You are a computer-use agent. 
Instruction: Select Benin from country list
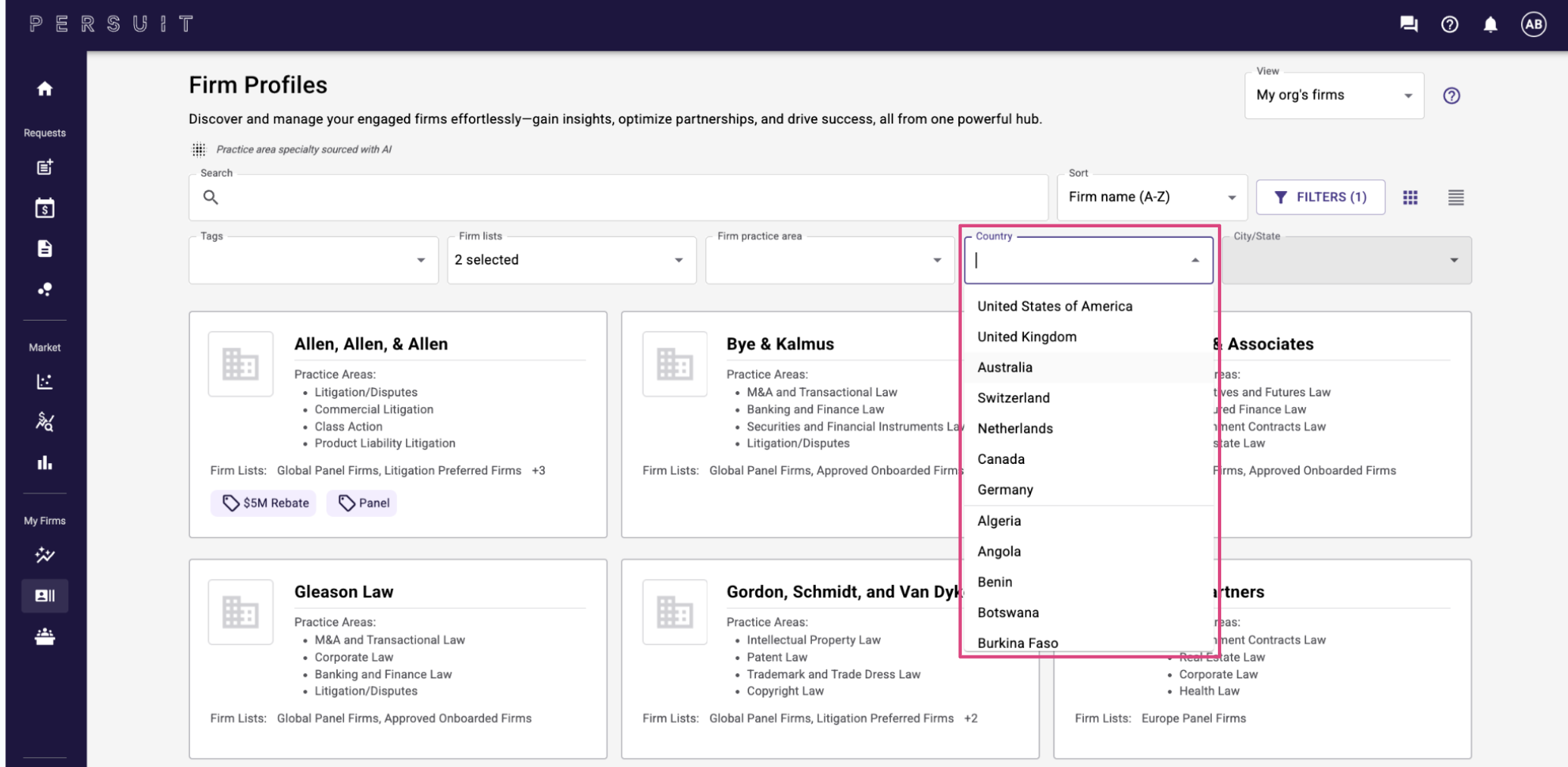[1089, 582]
